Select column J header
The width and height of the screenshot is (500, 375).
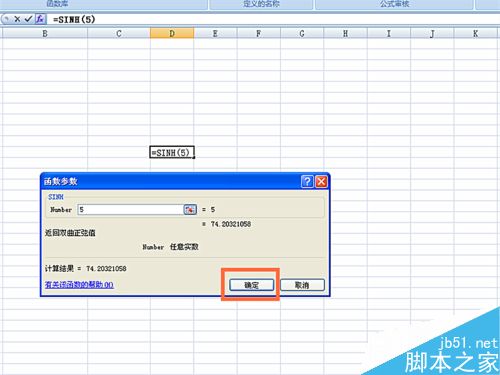pyautogui.click(x=432, y=33)
